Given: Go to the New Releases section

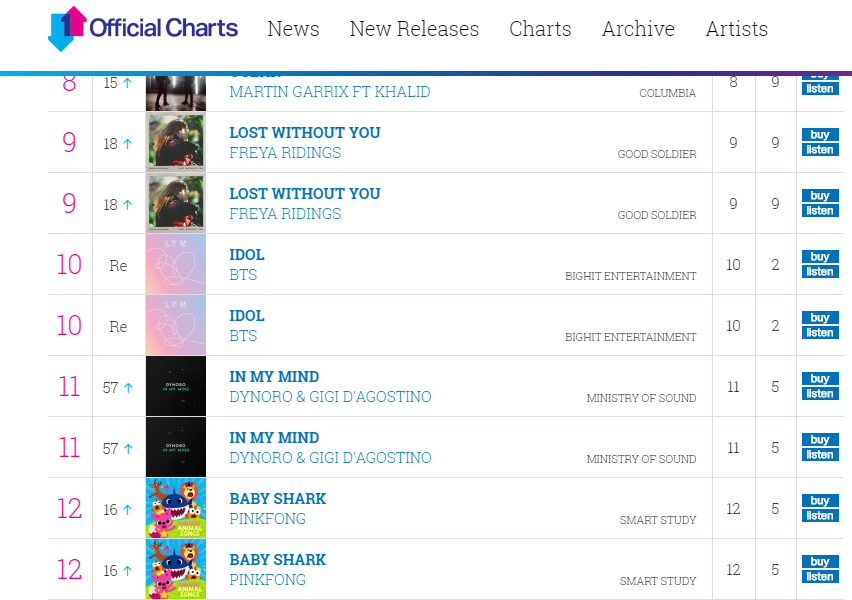Looking at the screenshot, I should (414, 29).
